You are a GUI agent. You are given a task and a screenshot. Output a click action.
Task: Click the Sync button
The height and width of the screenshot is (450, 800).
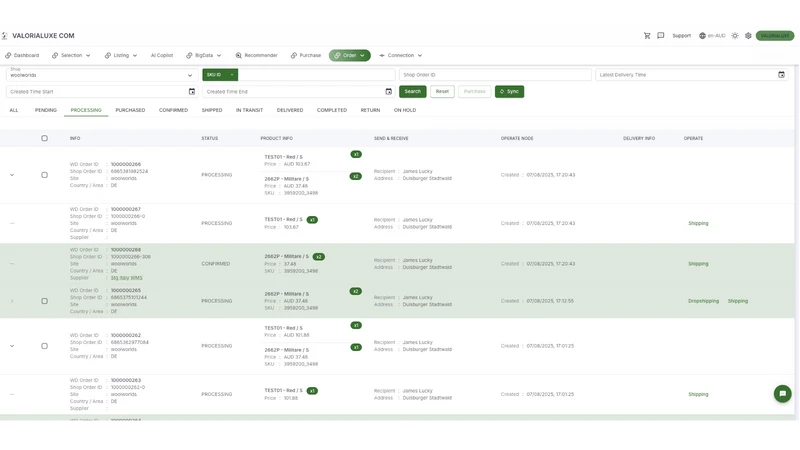[509, 91]
